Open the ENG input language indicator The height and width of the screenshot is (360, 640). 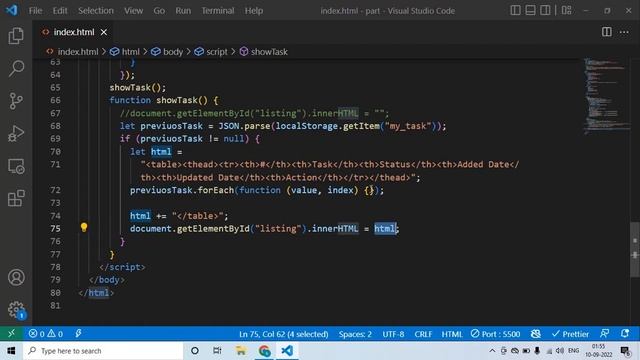coord(573,351)
